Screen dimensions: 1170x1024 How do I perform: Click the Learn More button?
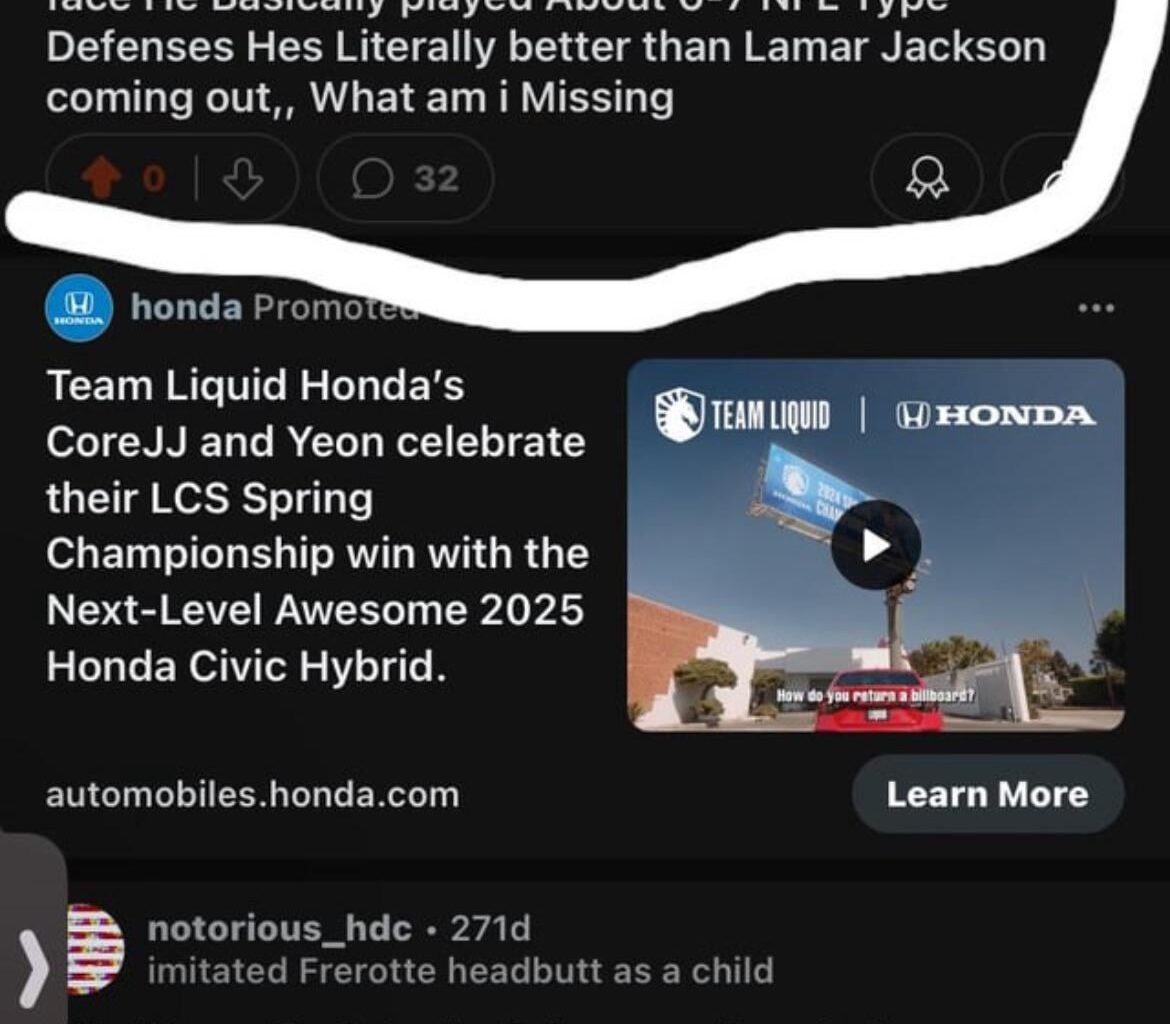coord(987,794)
